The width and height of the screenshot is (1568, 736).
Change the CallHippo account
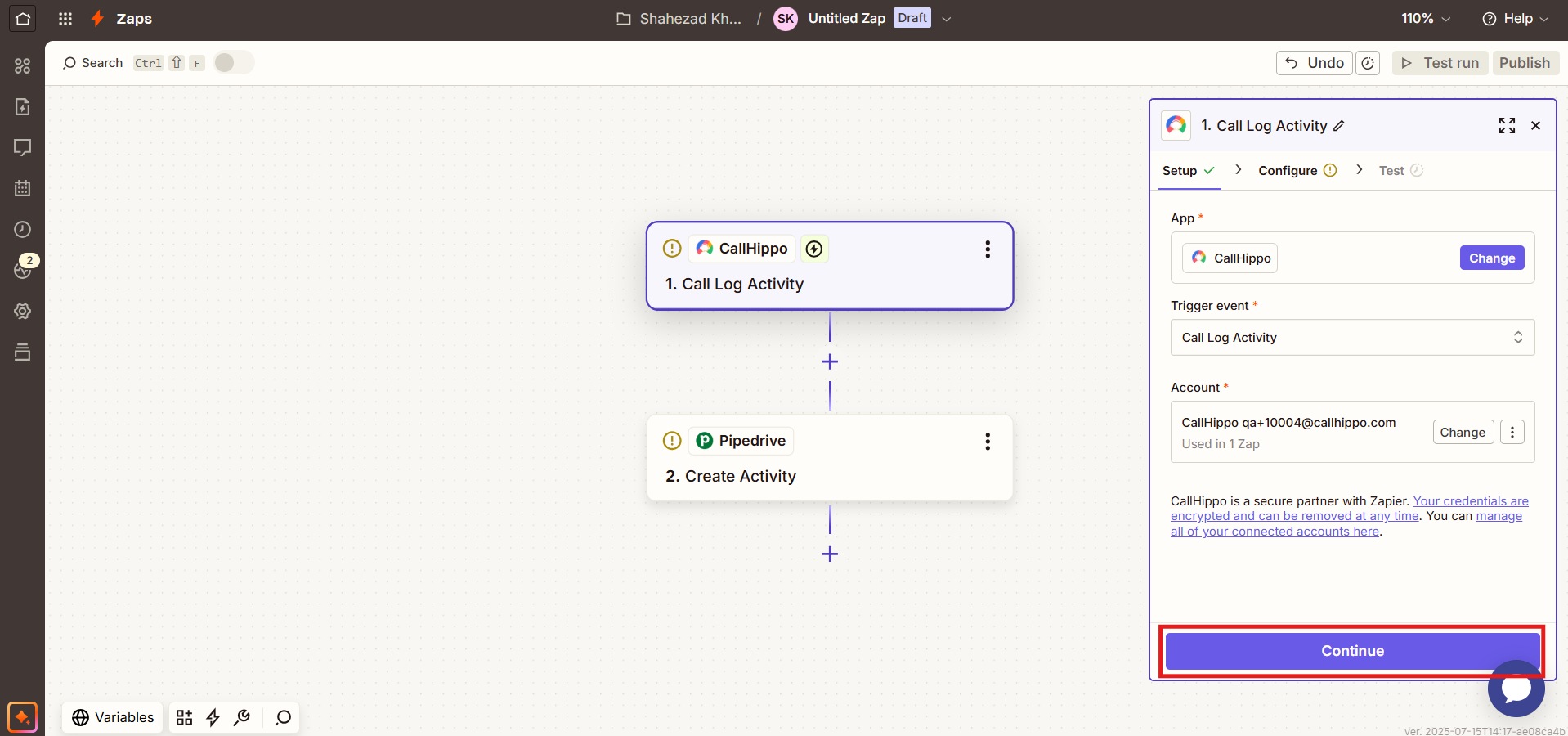[x=1463, y=432]
